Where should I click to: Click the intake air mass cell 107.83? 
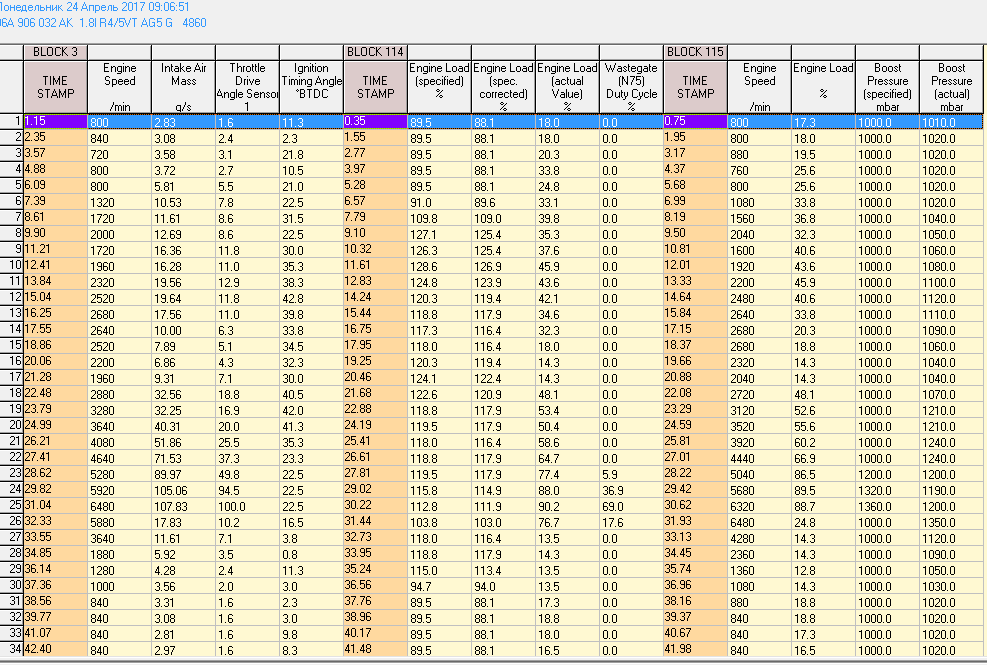click(183, 505)
